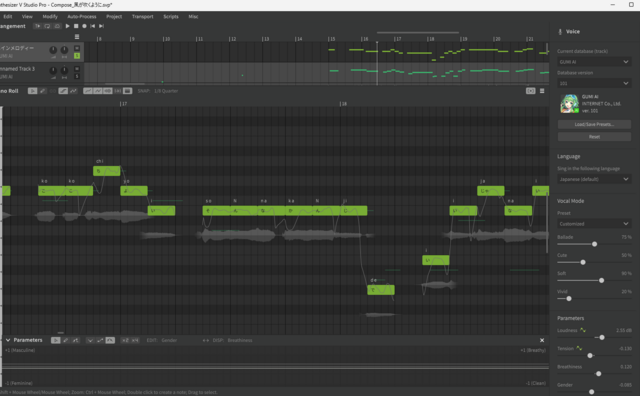Click the Stop transport button
Viewport: 640px width, 396px height.
76,26
